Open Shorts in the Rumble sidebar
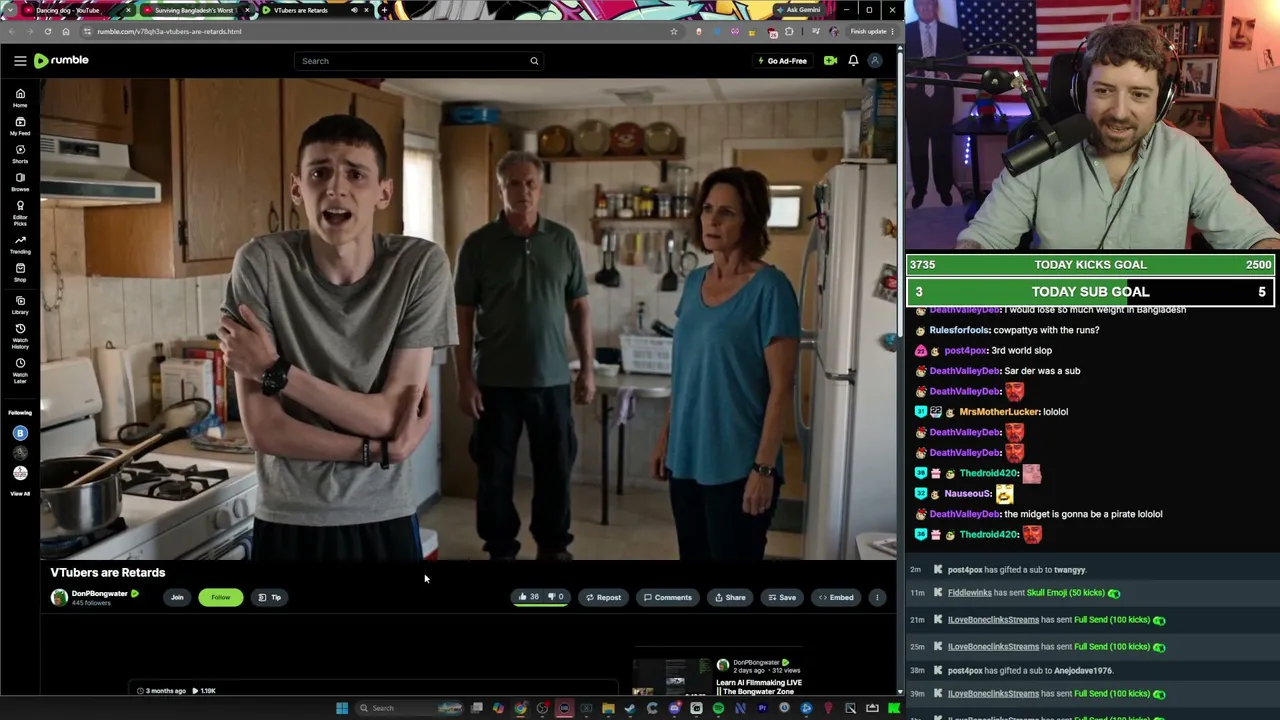 pyautogui.click(x=20, y=153)
